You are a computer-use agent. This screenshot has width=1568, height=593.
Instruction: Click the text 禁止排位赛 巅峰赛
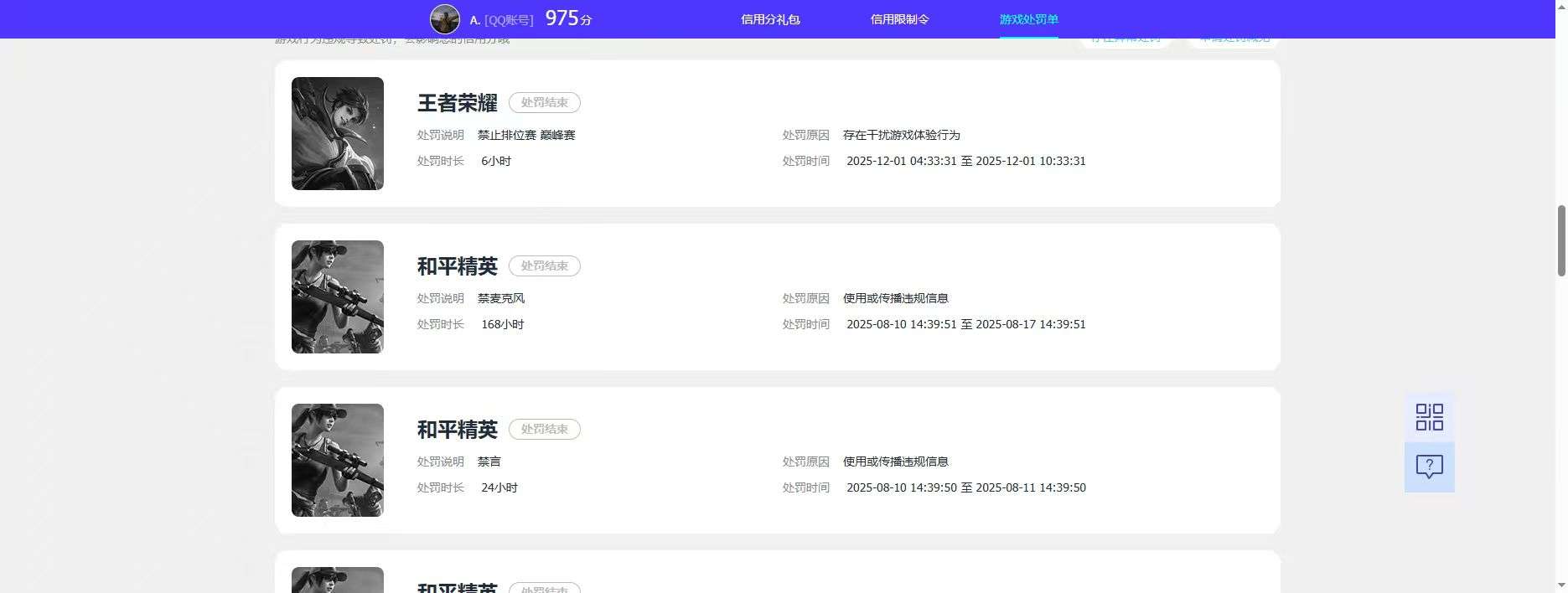[526, 135]
